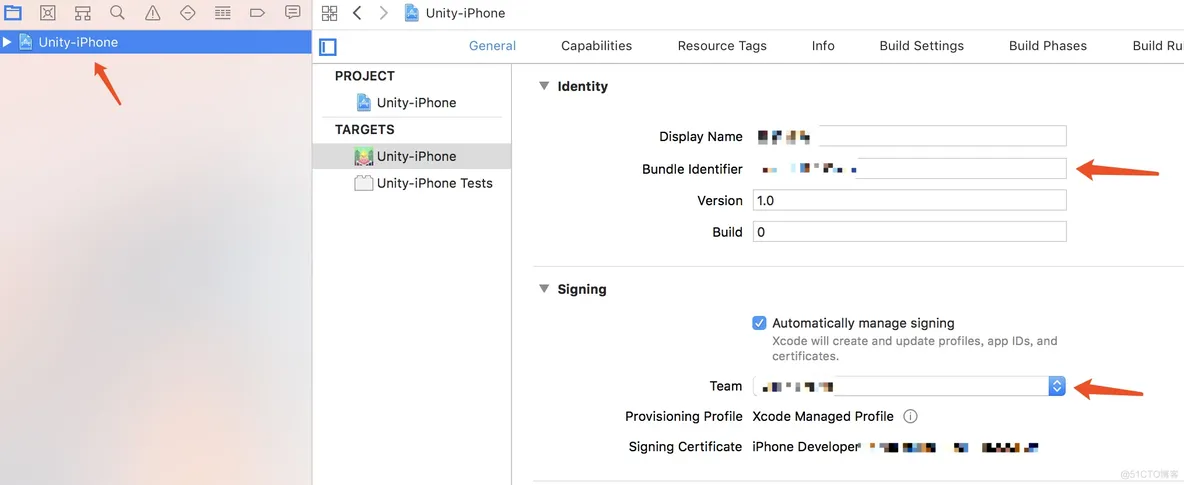Switch to the Build Phases tab
The height and width of the screenshot is (485, 1184).
pos(1047,46)
